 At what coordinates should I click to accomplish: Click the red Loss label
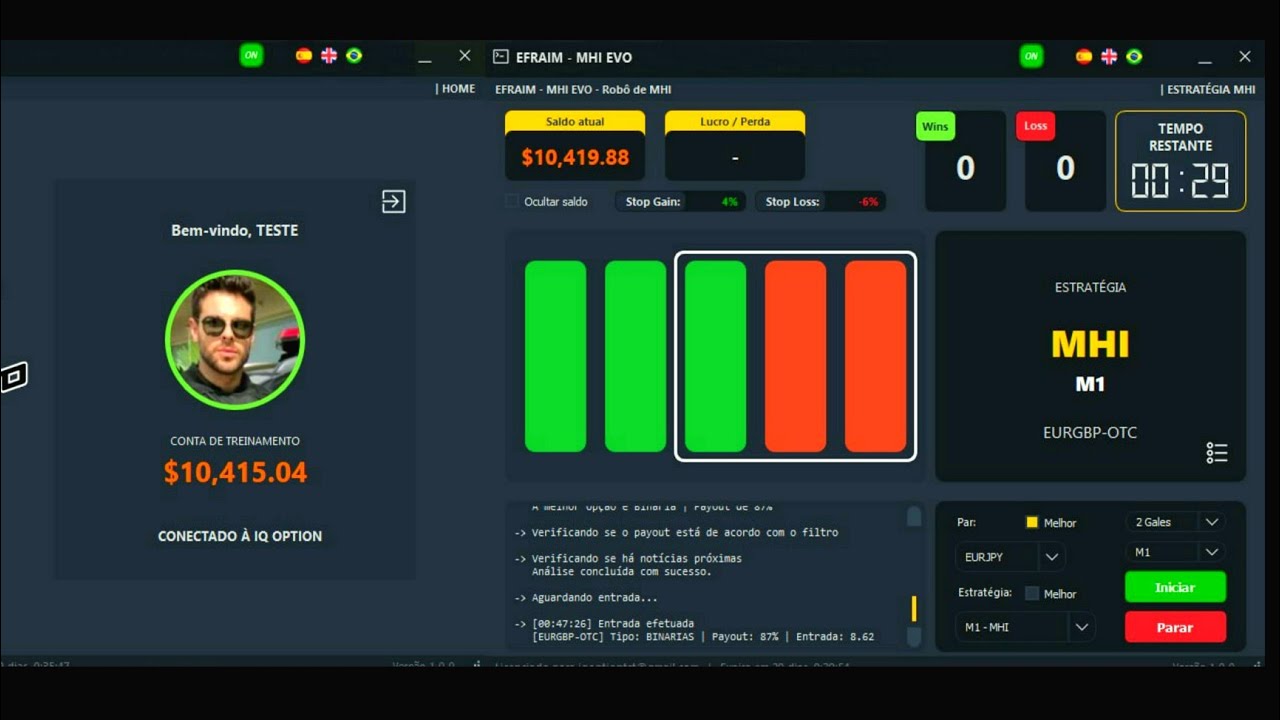pos(1036,126)
